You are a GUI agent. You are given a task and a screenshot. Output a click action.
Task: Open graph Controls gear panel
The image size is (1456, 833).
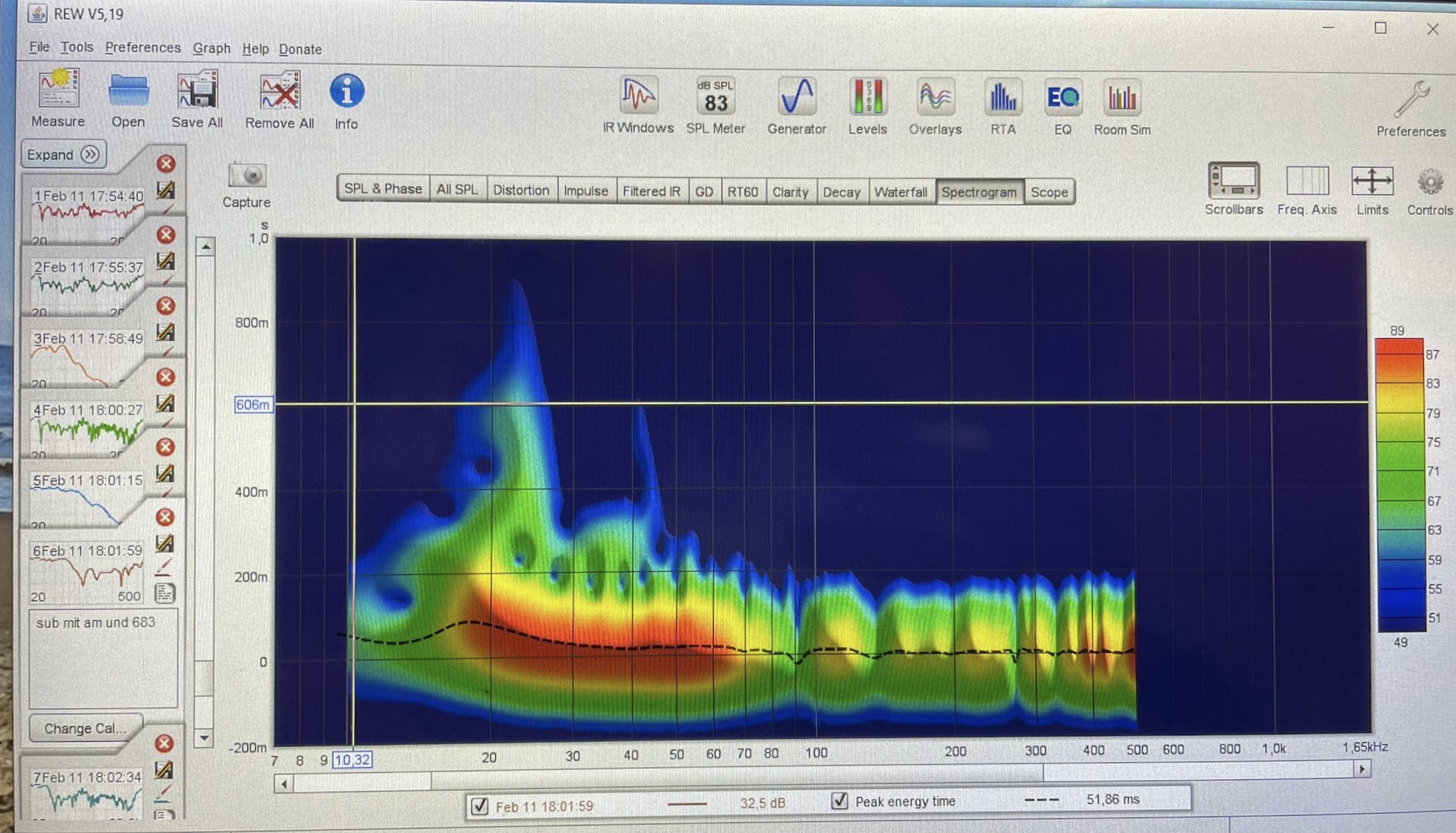[1429, 182]
